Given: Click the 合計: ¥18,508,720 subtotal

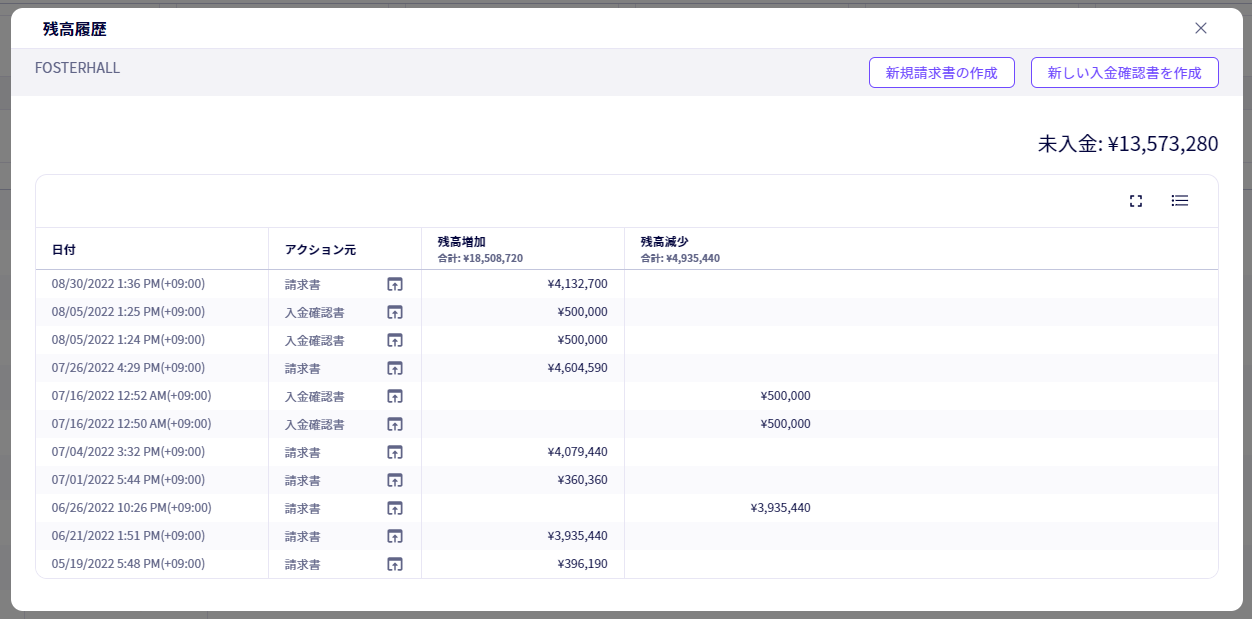Looking at the screenshot, I should (480, 258).
